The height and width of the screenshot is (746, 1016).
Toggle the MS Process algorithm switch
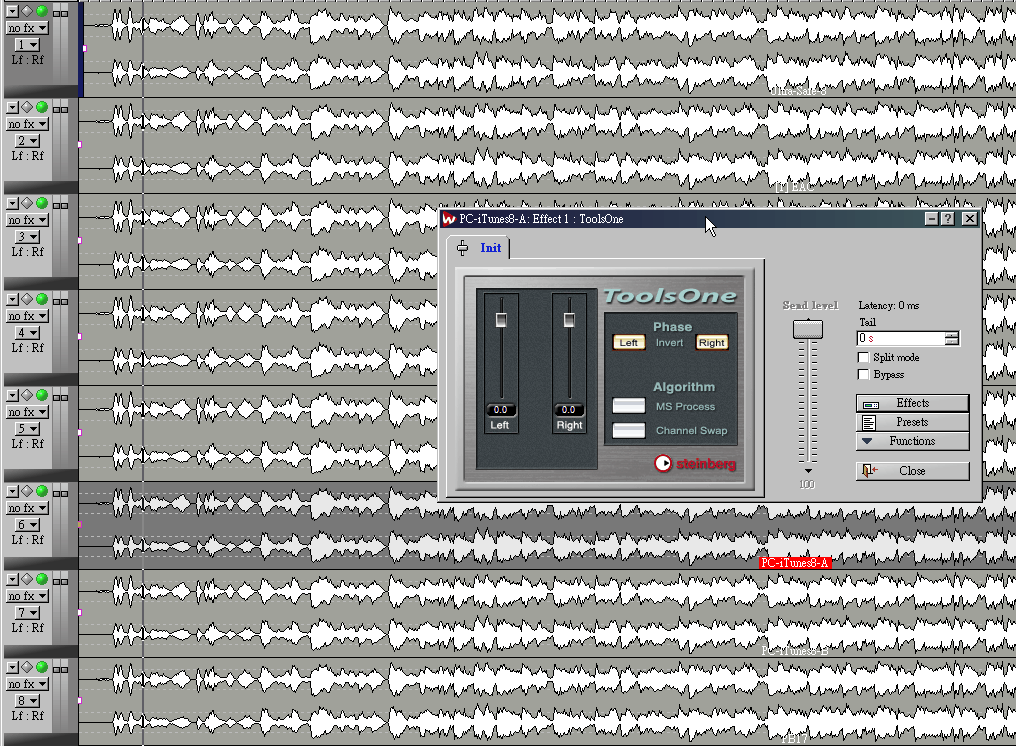pos(629,406)
